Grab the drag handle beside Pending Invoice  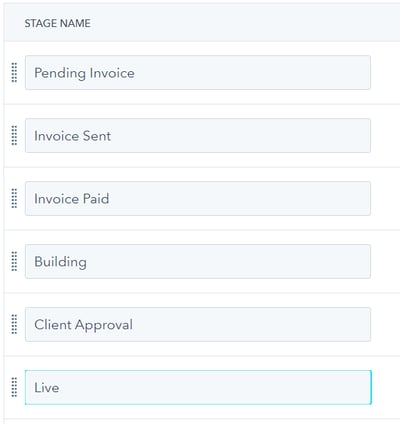tap(14, 72)
